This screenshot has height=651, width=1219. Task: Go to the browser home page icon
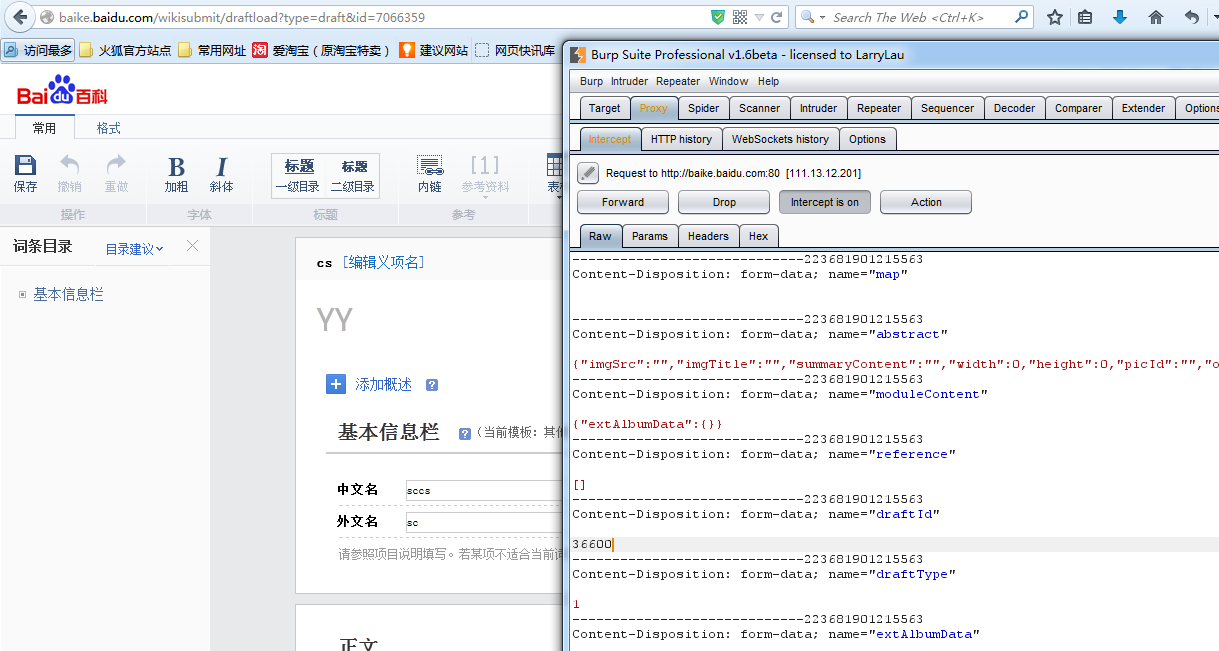(x=1156, y=17)
